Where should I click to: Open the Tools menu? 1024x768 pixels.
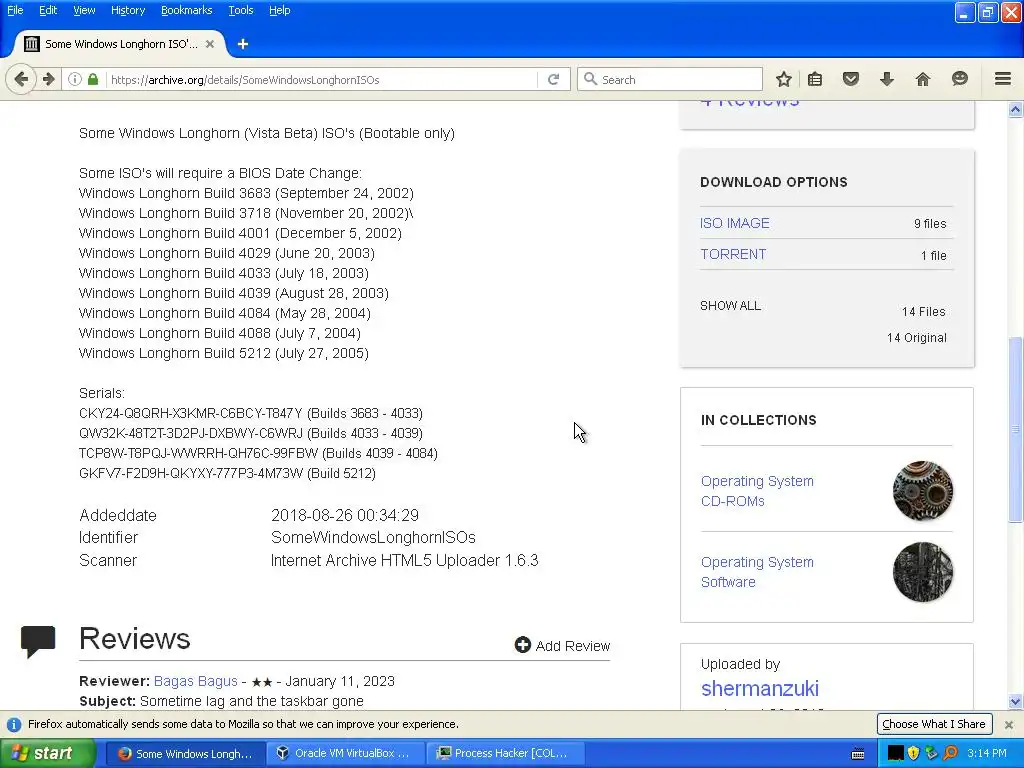coord(241,10)
